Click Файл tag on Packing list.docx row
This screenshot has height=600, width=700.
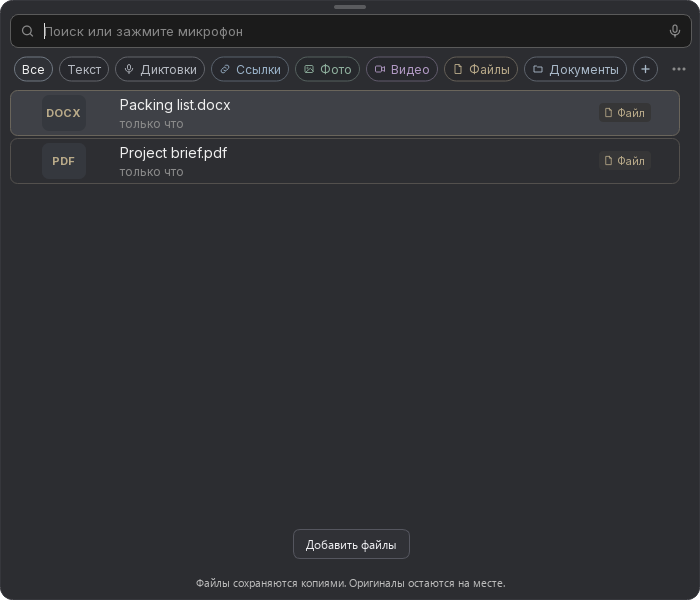coord(625,112)
